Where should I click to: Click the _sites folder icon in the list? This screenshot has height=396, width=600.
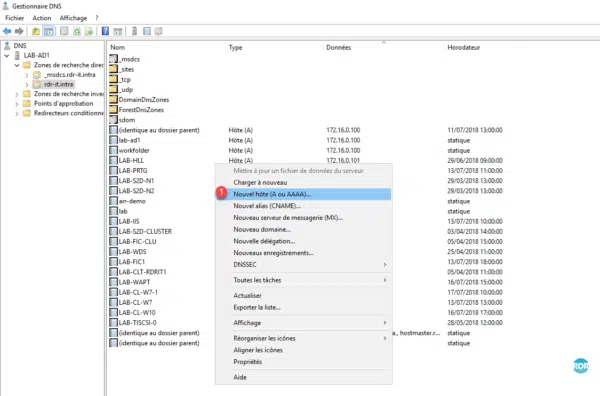coord(113,69)
